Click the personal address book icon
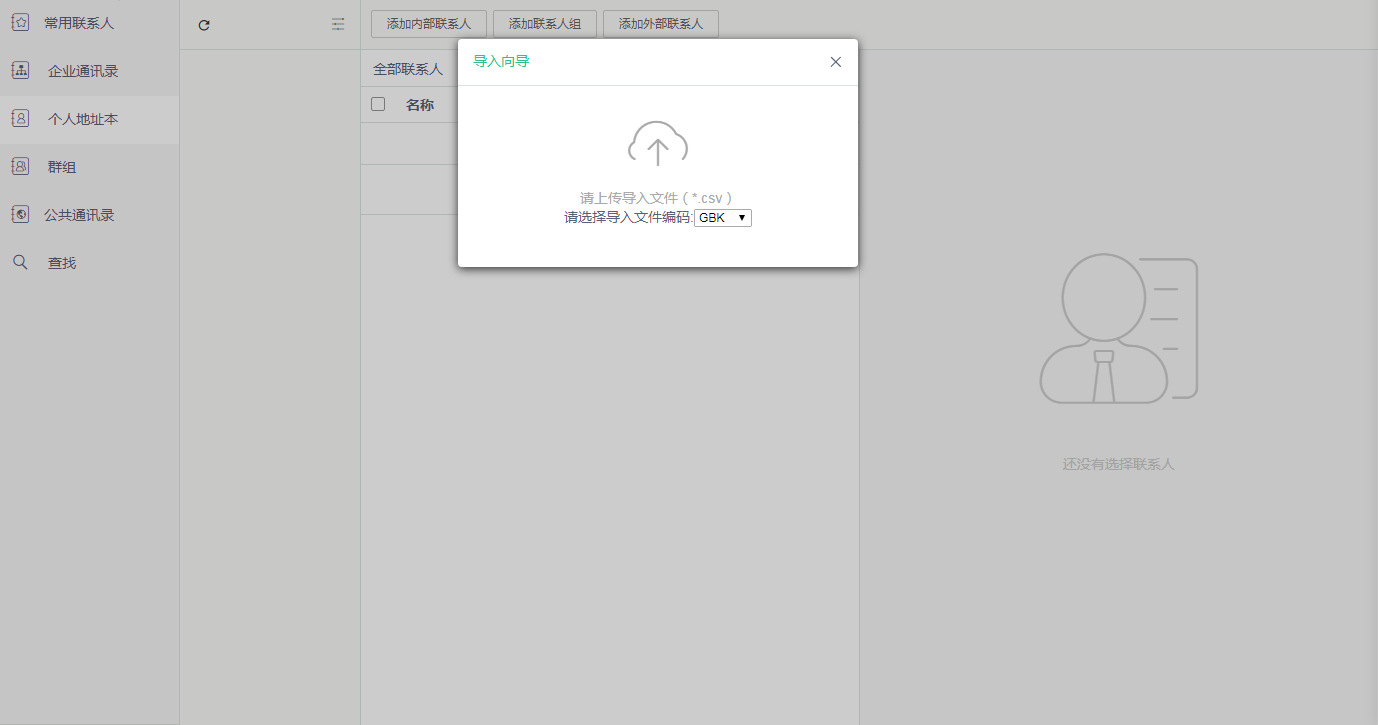The width and height of the screenshot is (1378, 725). click(x=20, y=118)
